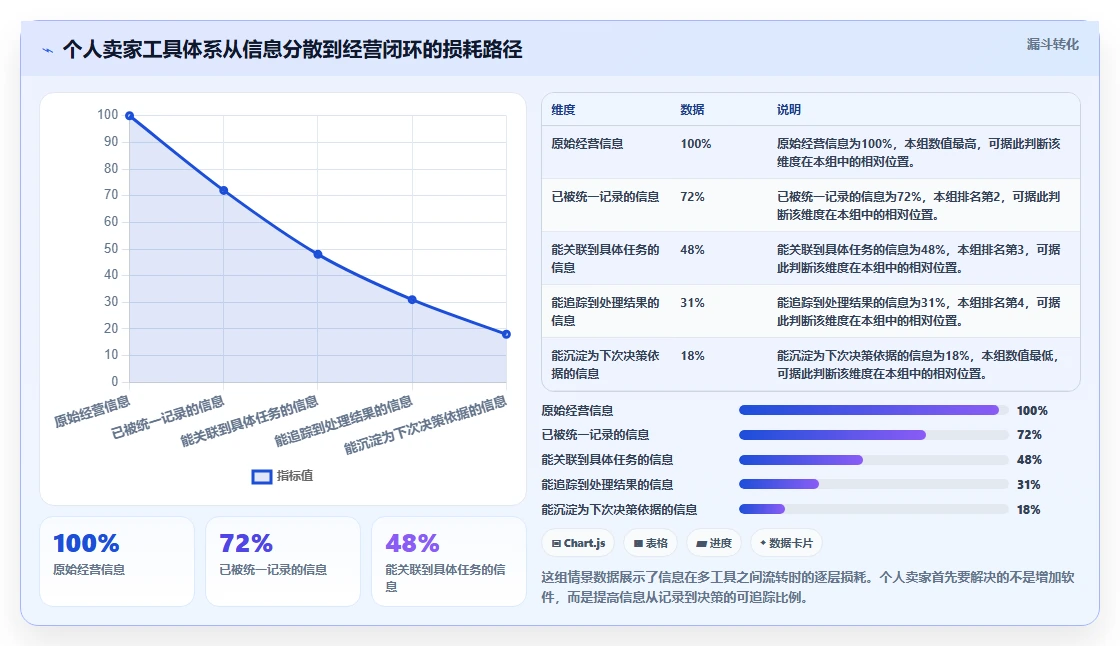Click the chart point at value 100
The width and height of the screenshot is (1120, 646).
point(129,116)
